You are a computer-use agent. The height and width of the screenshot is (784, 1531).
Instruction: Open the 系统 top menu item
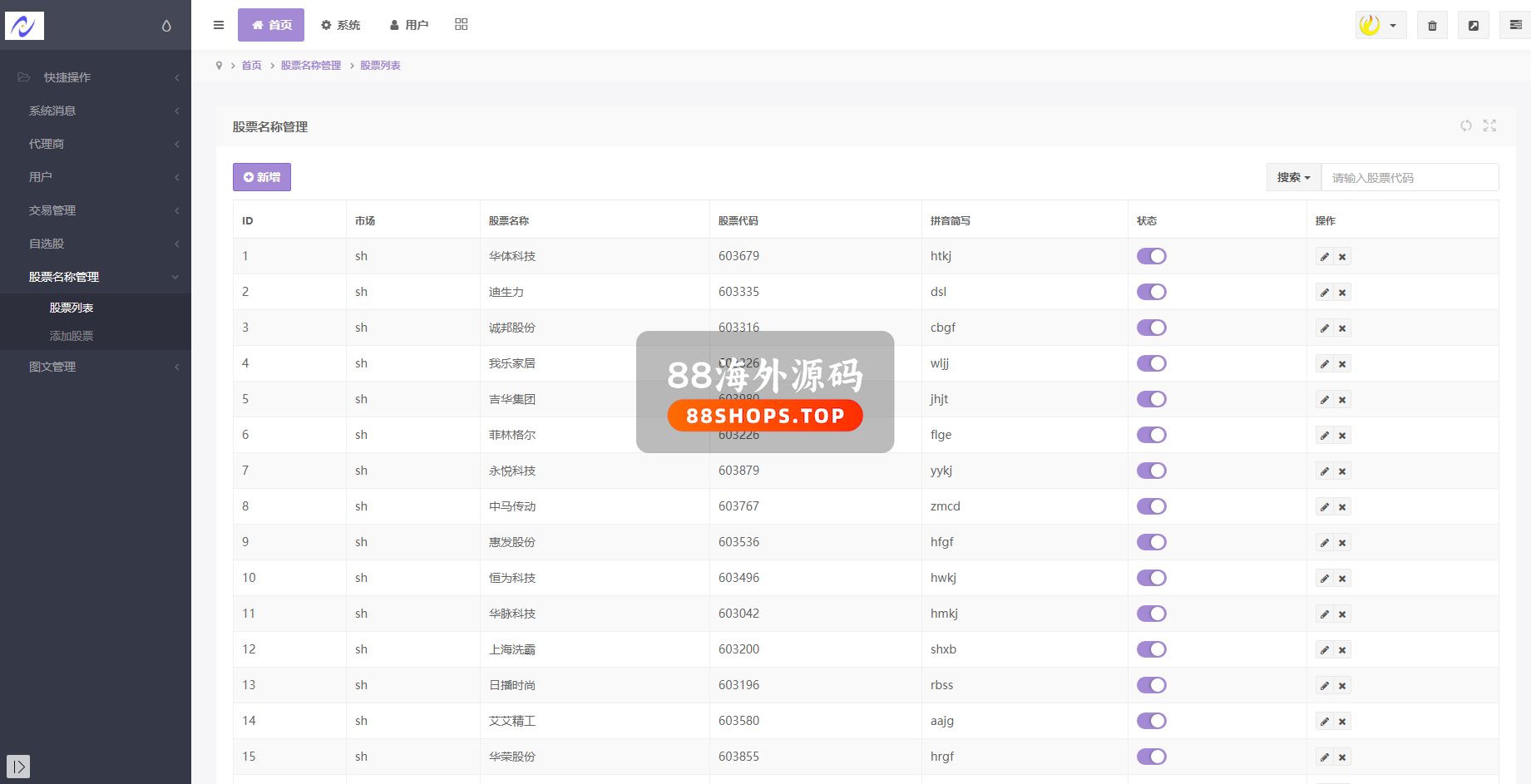pos(341,25)
